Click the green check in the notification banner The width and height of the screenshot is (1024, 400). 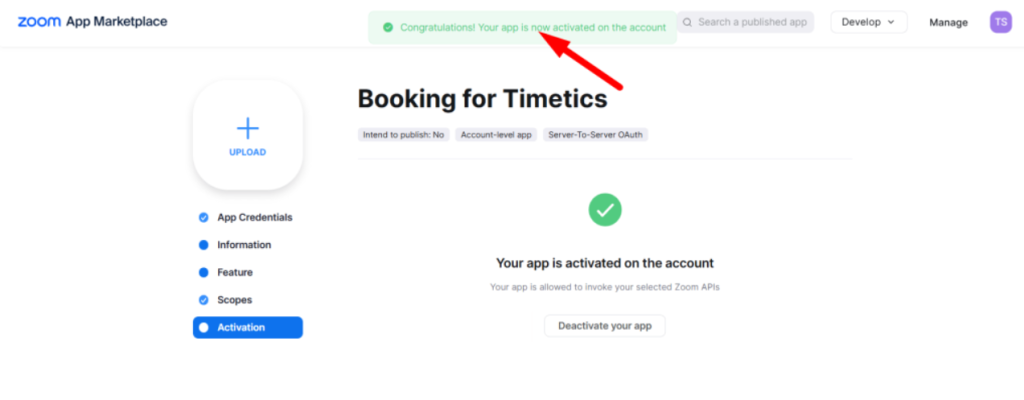pos(388,27)
